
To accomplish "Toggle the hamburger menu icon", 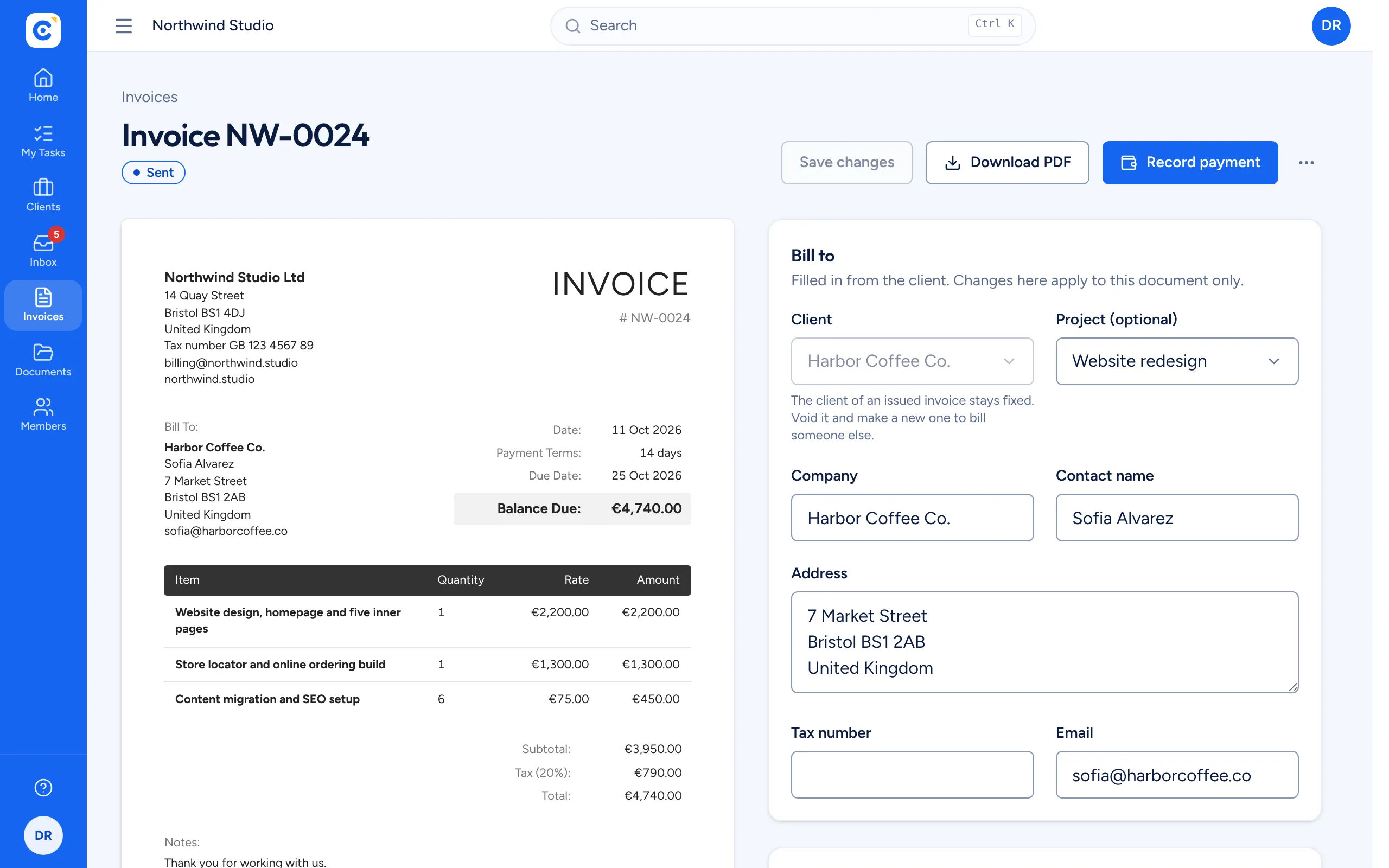I will click(x=123, y=26).
